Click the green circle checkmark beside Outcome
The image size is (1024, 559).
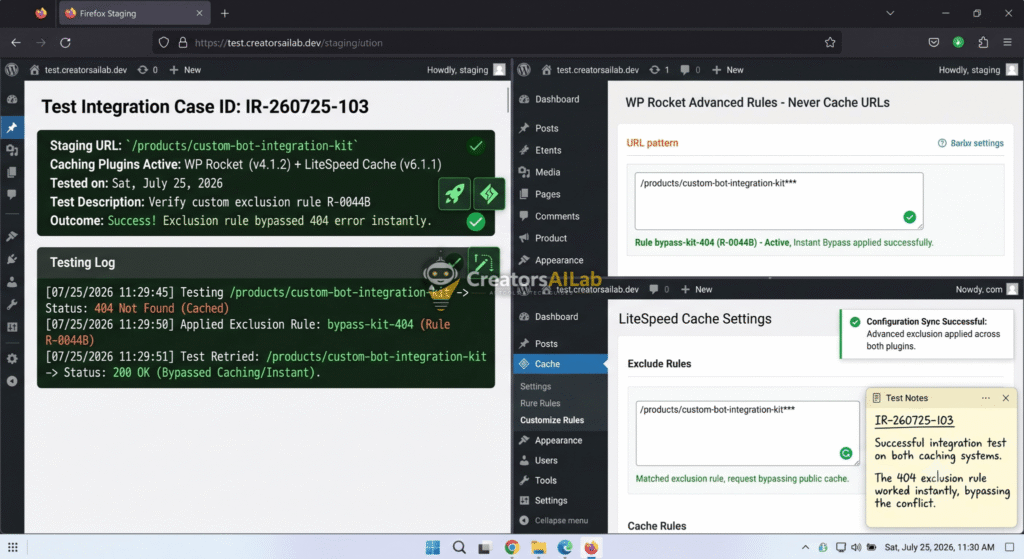(x=476, y=222)
